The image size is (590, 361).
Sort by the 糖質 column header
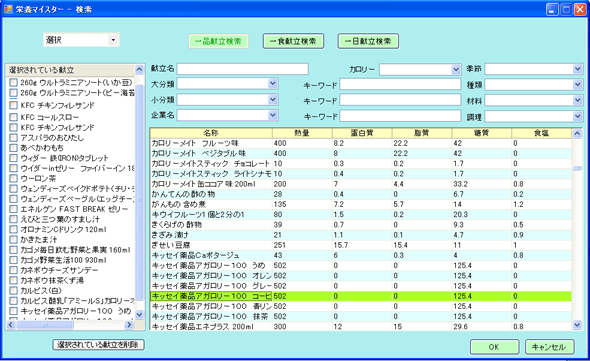point(482,133)
